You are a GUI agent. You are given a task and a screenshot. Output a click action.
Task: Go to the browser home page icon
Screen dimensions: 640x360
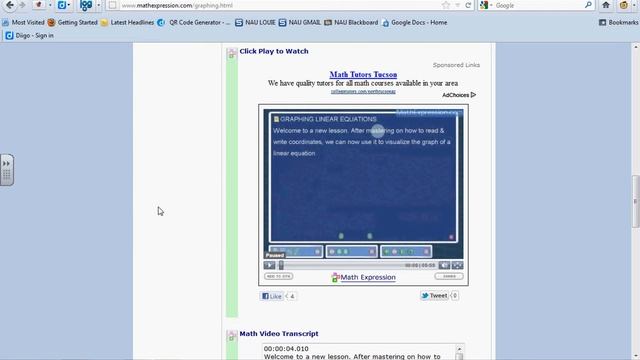click(606, 5)
